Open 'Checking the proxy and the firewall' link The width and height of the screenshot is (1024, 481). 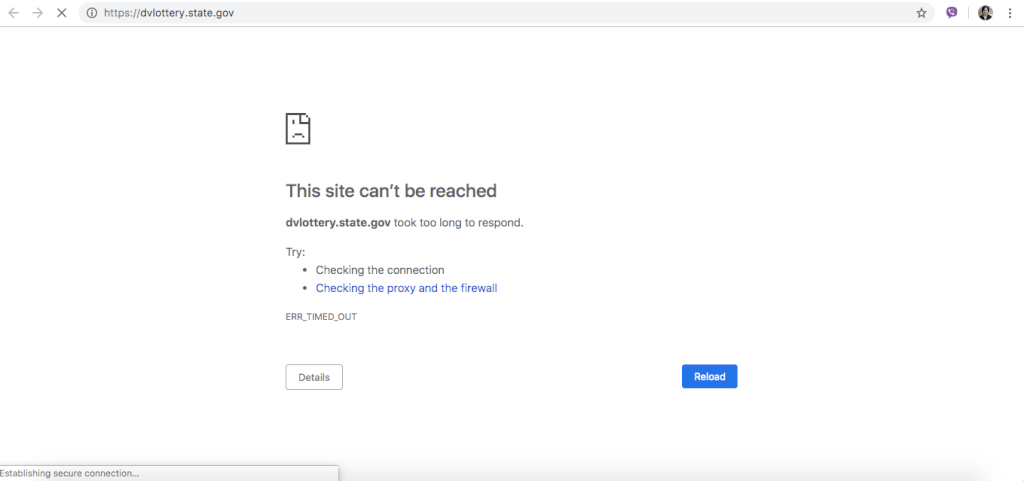[406, 288]
